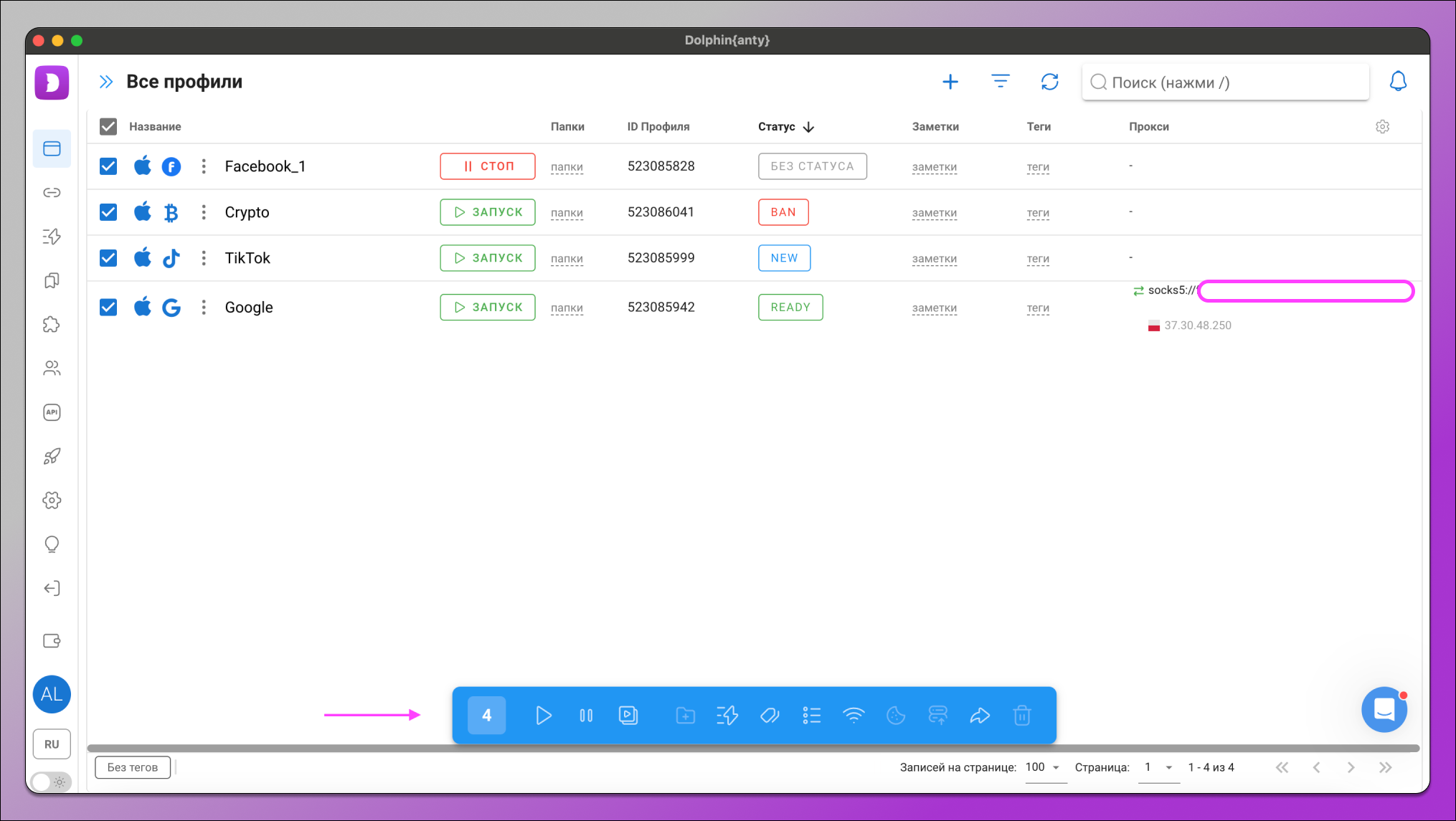The image size is (1456, 821).
Task: Toggle the select-all checkbox in header
Action: click(108, 127)
